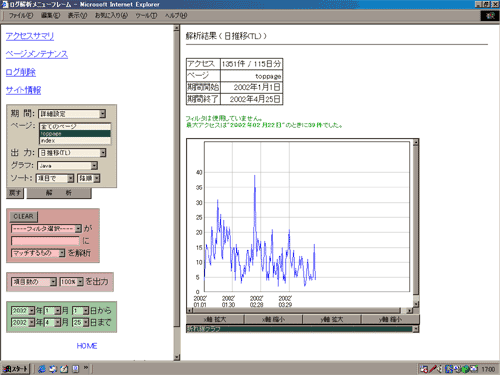The image size is (500, 375).
Task: Click the 戻す button
Action: pos(15,193)
